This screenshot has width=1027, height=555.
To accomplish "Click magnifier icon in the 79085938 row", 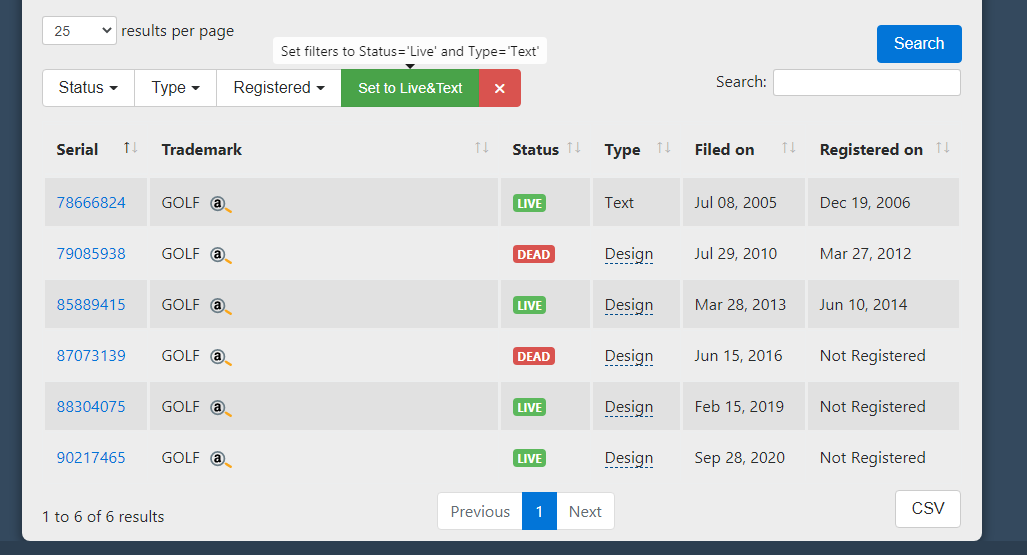I will pyautogui.click(x=221, y=255).
